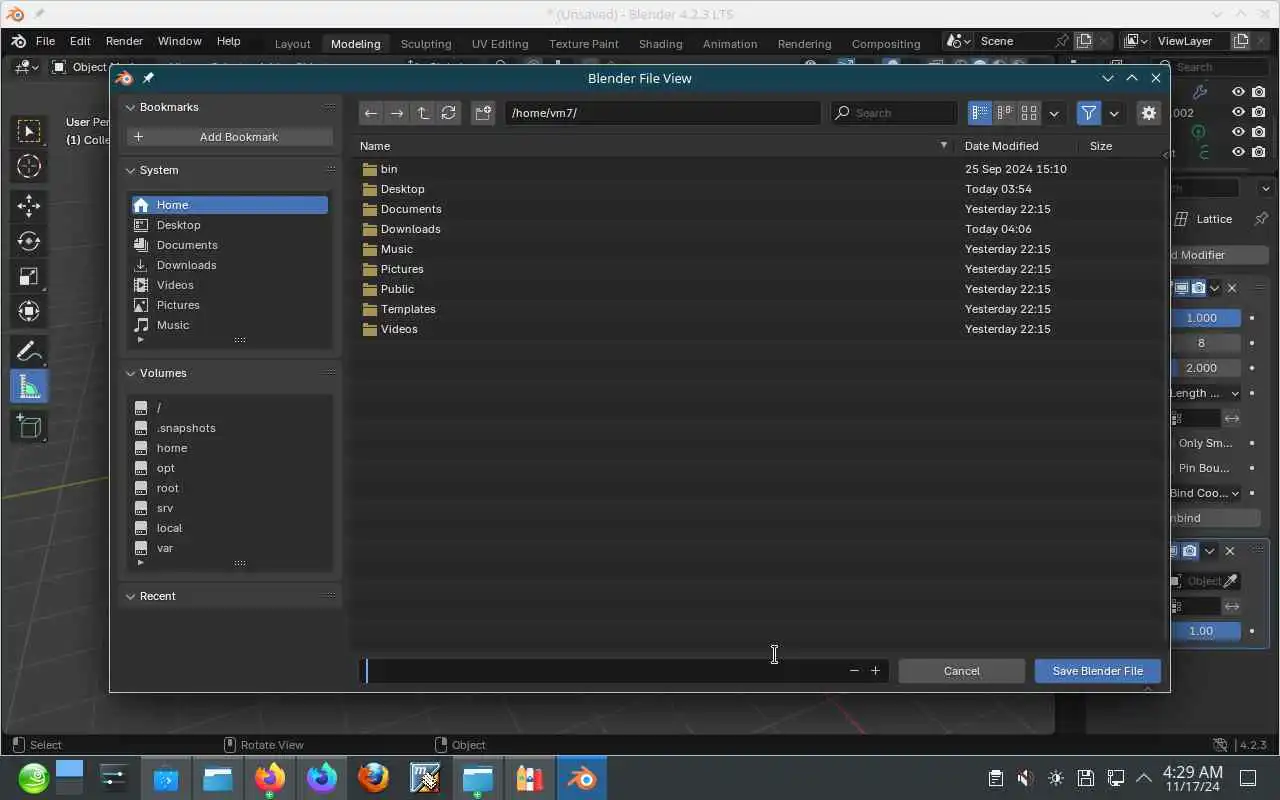Go forward to next folder arrow

396,113
